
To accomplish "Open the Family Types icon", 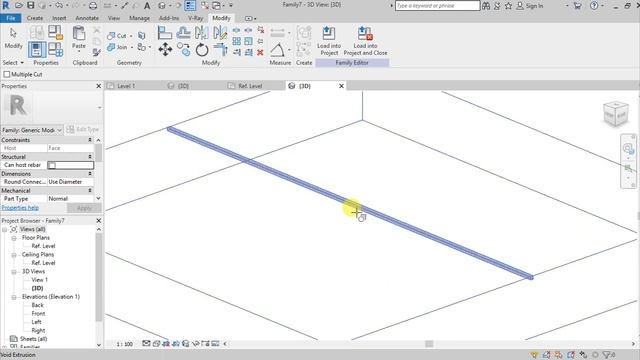I will click(55, 49).
